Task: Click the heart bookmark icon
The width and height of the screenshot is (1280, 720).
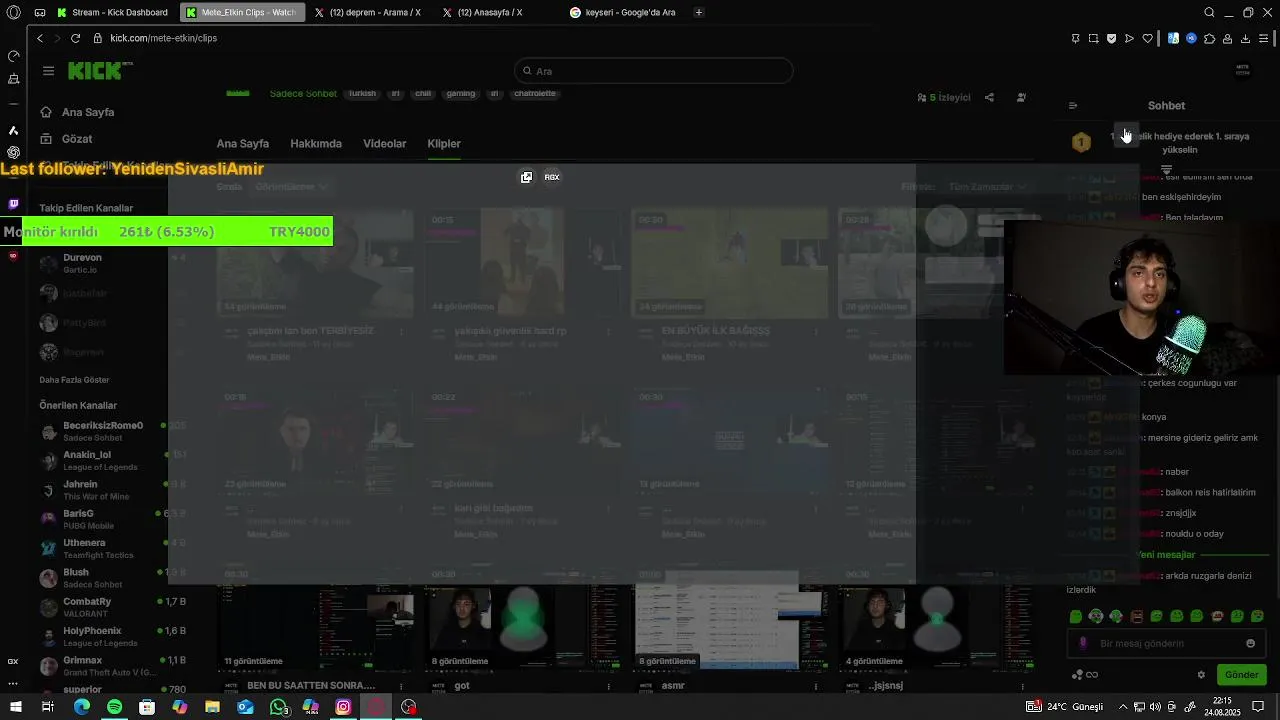Action: click(x=1147, y=38)
